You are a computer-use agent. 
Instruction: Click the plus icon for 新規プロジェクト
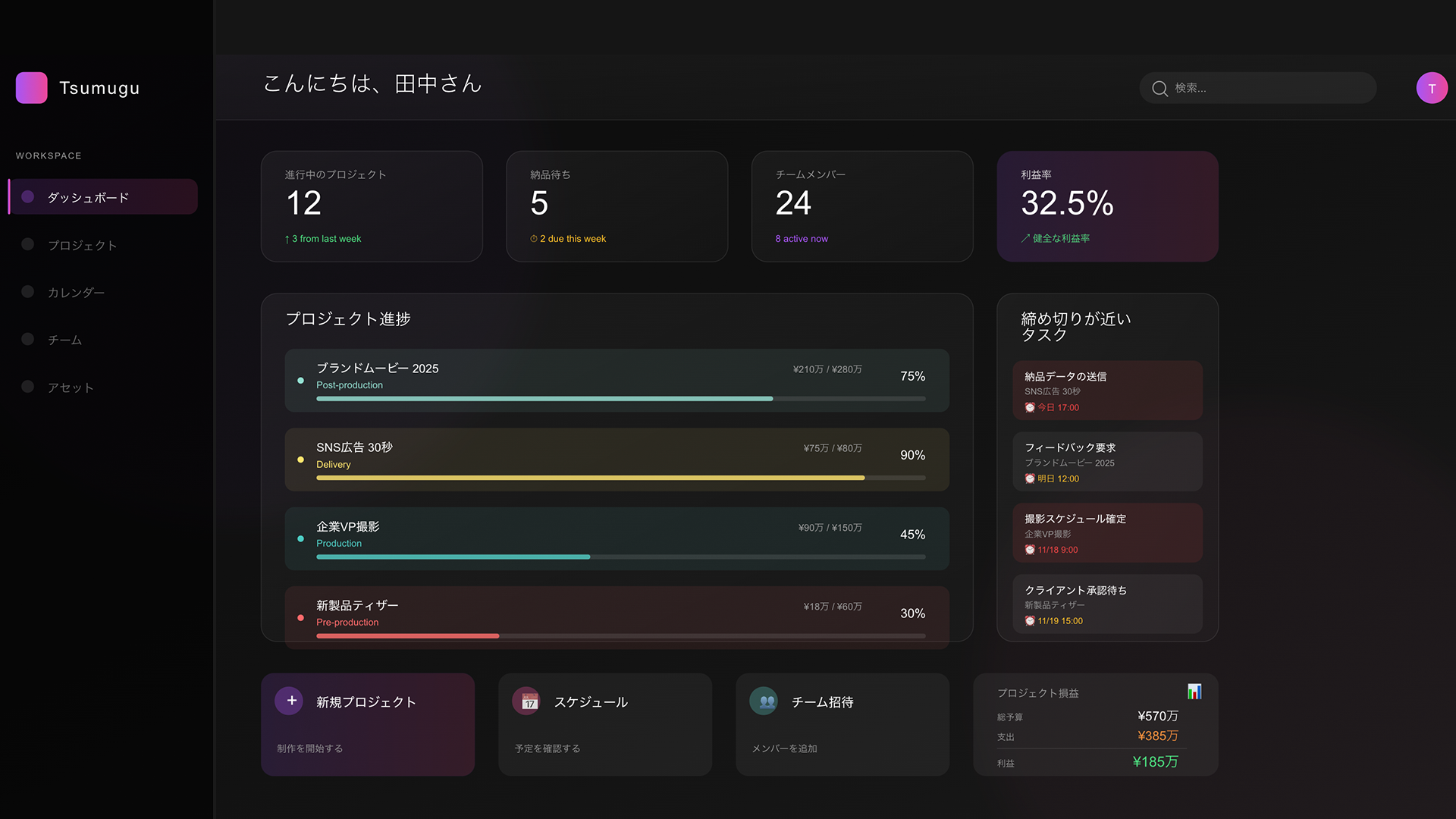coord(290,701)
